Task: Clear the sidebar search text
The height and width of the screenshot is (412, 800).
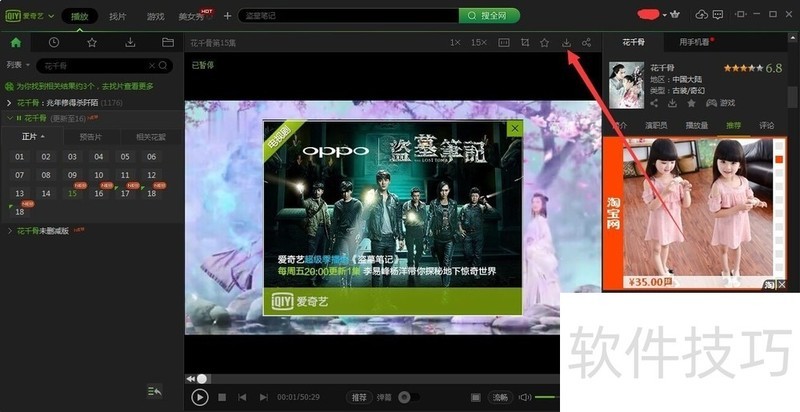Action: pyautogui.click(x=152, y=65)
